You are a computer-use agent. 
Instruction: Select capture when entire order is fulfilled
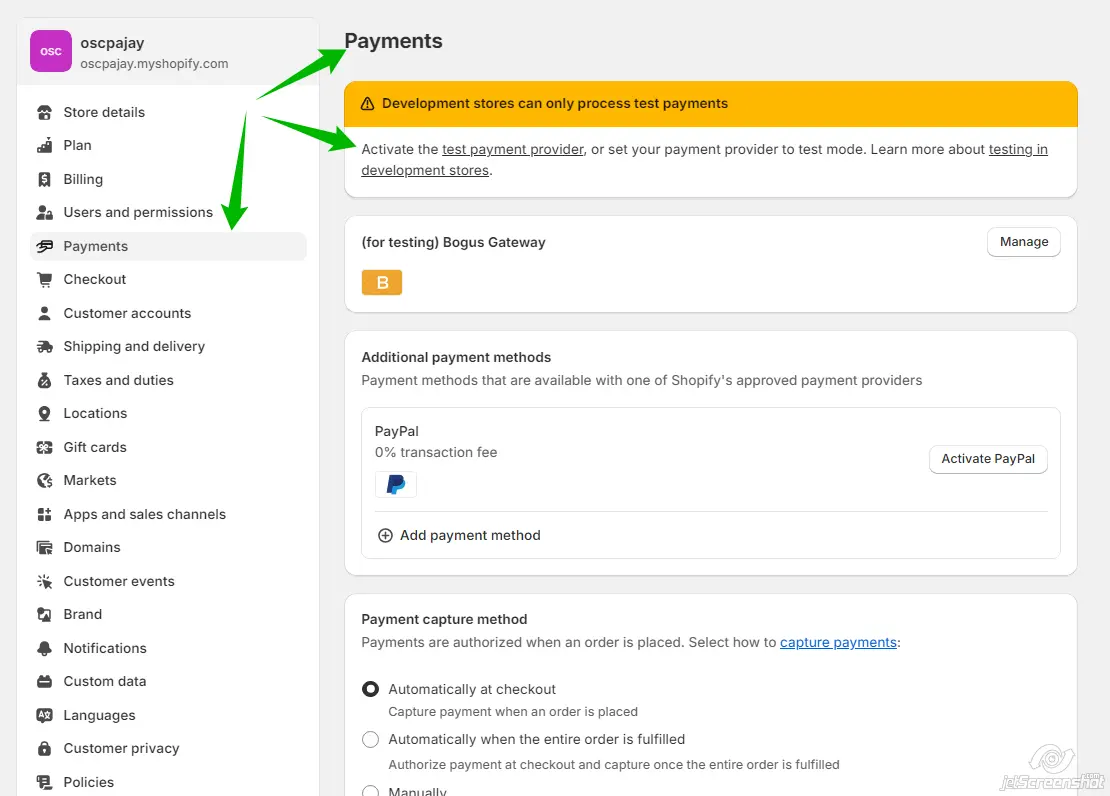(x=371, y=740)
